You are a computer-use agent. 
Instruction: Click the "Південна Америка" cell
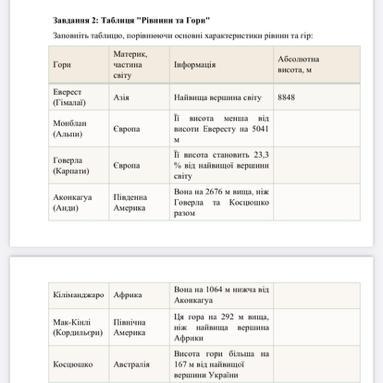139,202
